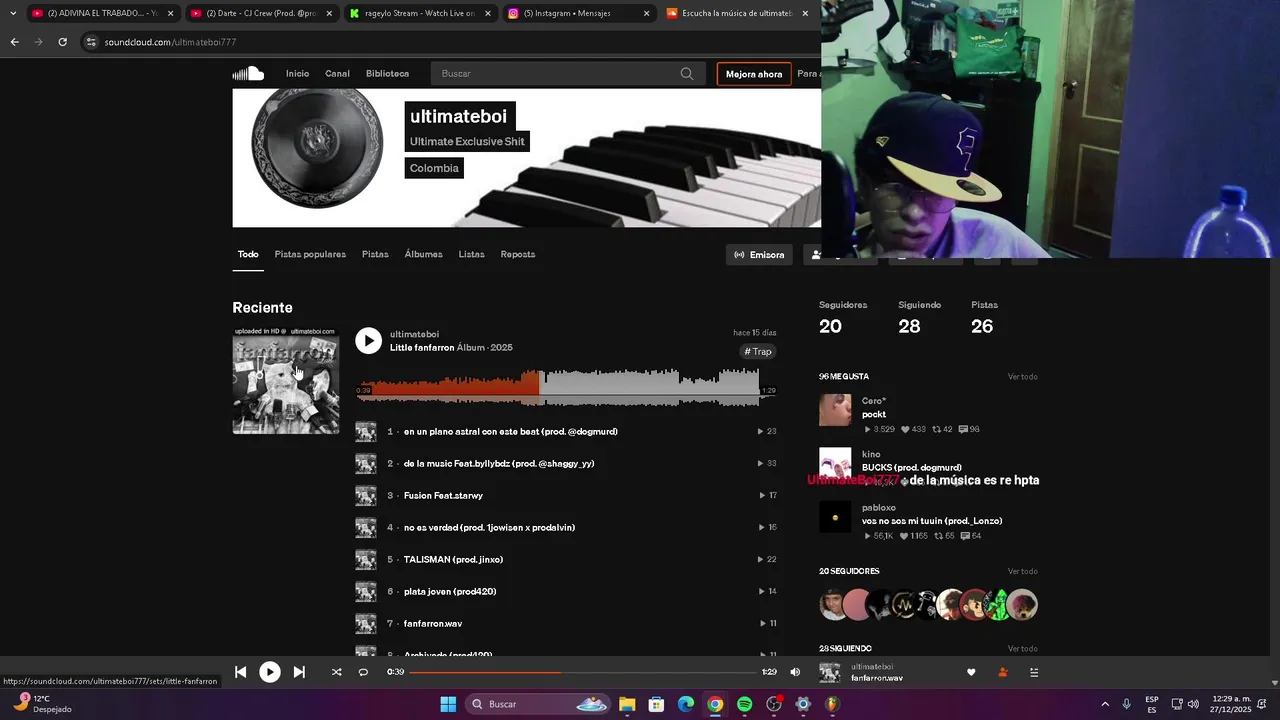Click liked track vos no sos mi tuuin
1280x720 pixels.
coord(932,521)
